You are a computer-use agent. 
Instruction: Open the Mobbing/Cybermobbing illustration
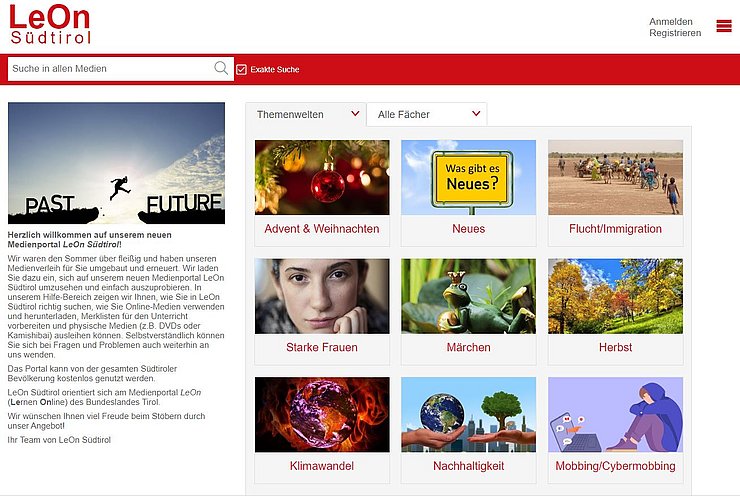click(615, 415)
